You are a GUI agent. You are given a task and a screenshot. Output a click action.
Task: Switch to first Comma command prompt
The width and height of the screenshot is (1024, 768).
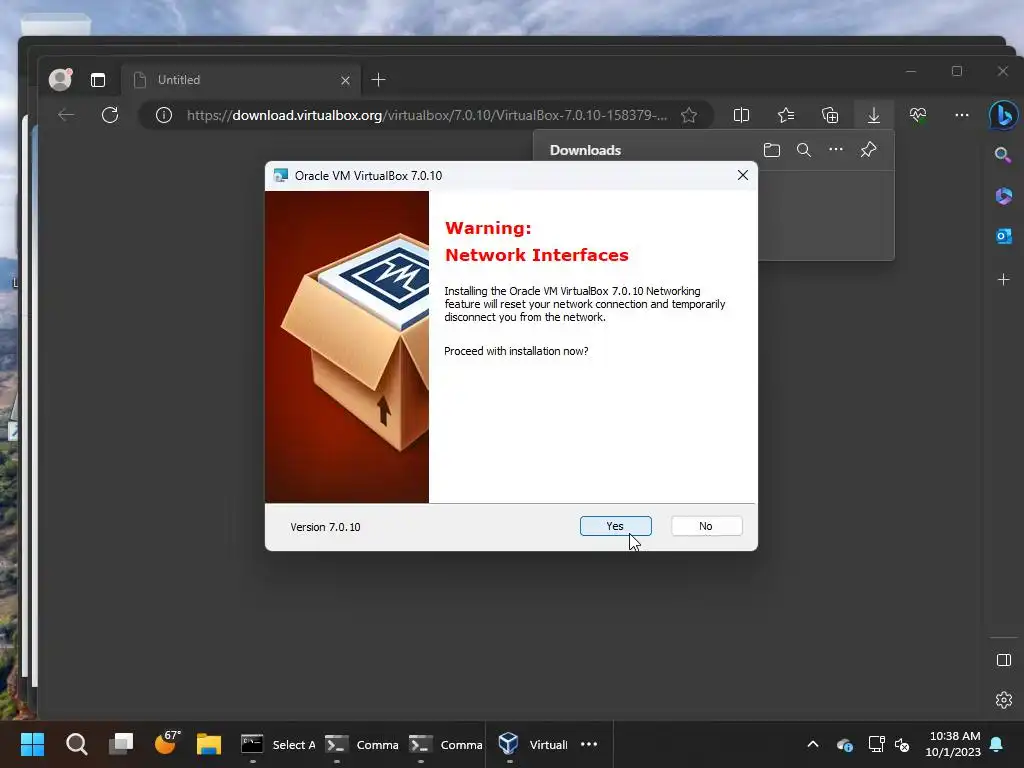point(362,744)
